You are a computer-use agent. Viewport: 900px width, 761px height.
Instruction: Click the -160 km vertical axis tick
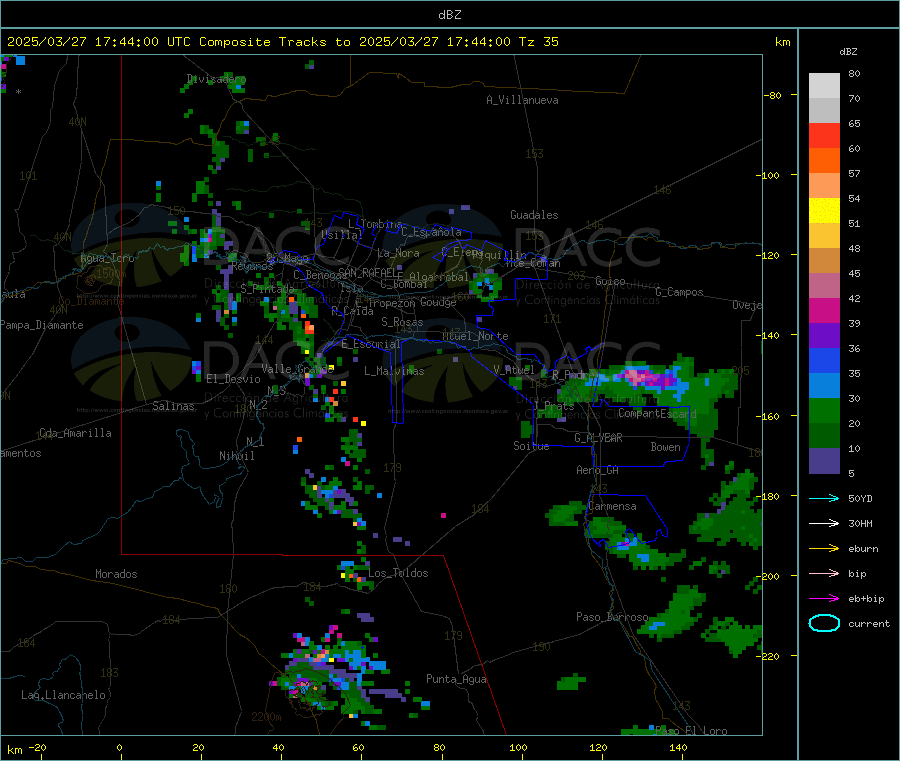(770, 416)
